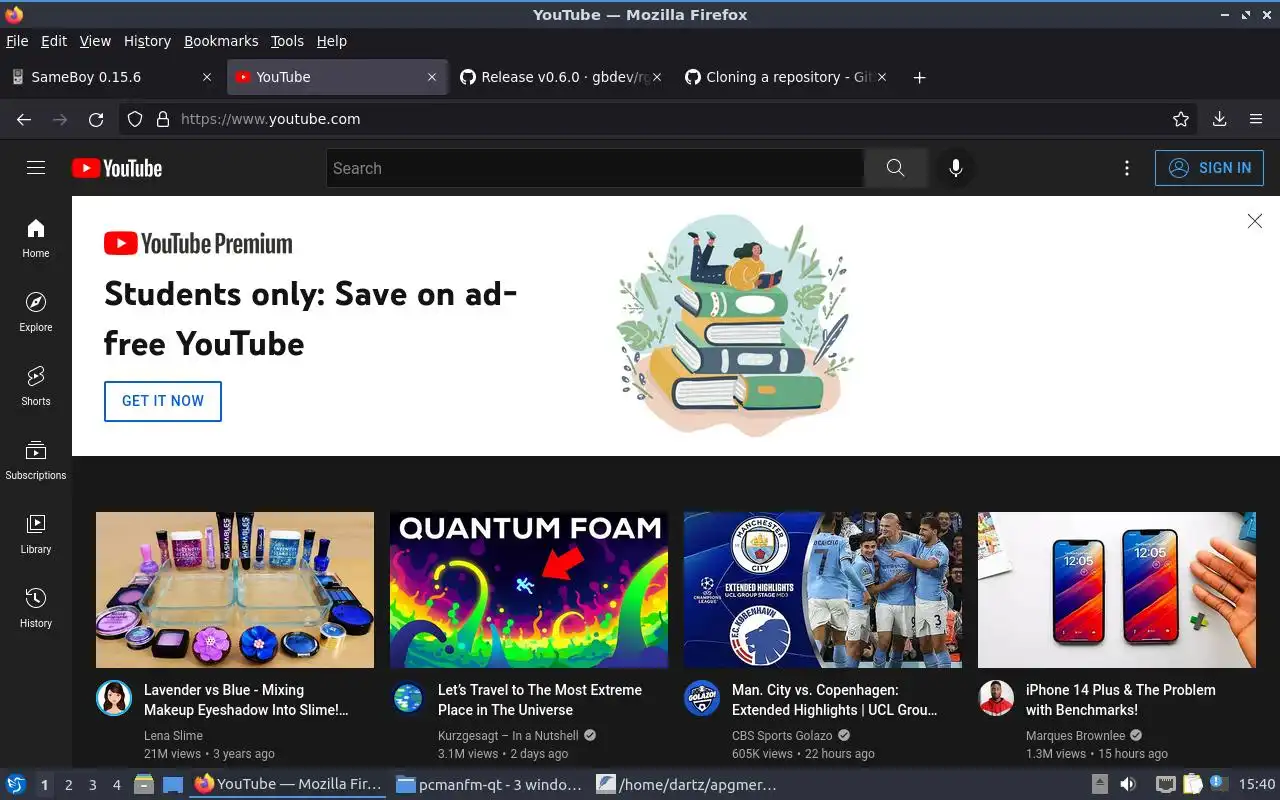Click the volume speaker tray icon

point(1128,785)
